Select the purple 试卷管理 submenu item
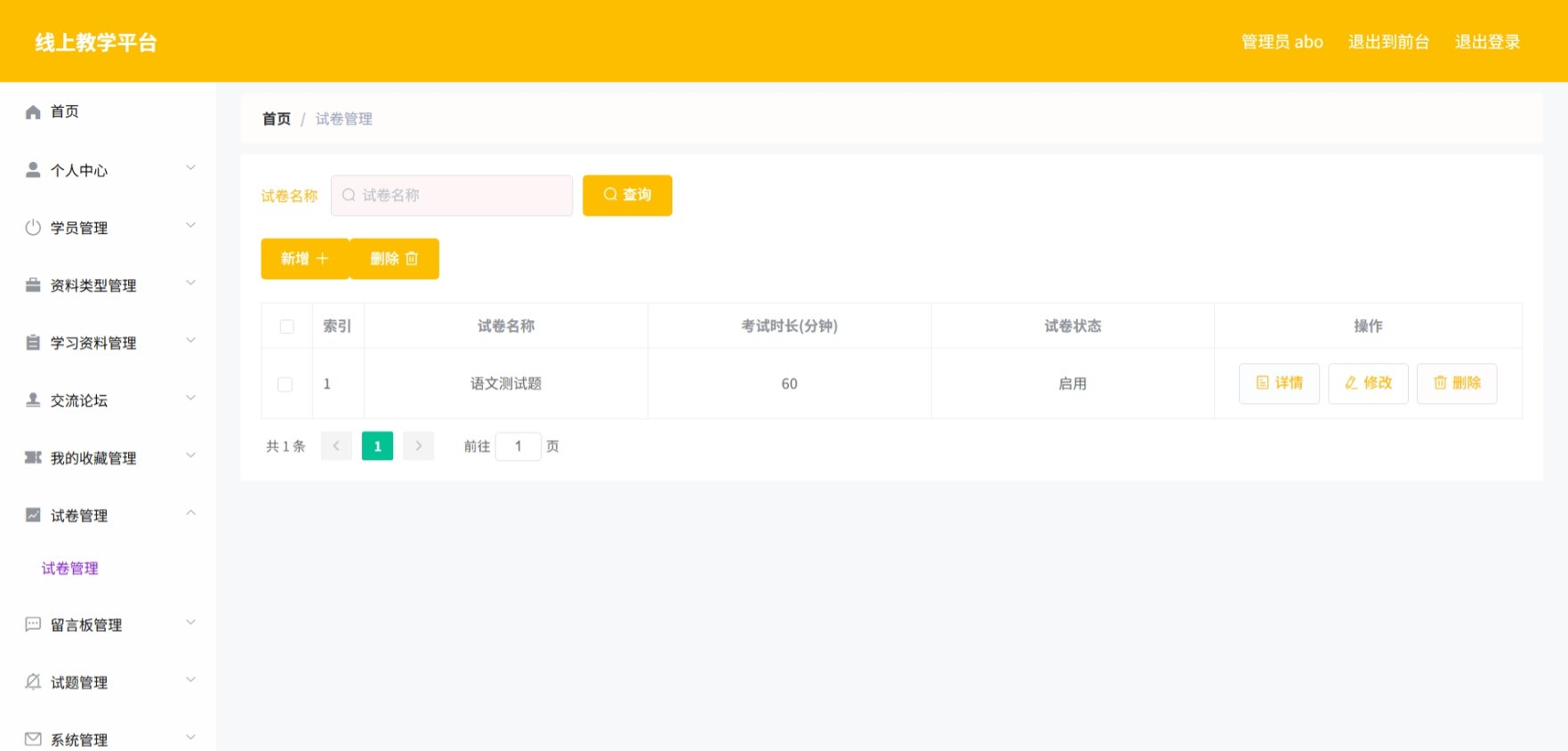The width and height of the screenshot is (1568, 751). (x=69, y=569)
